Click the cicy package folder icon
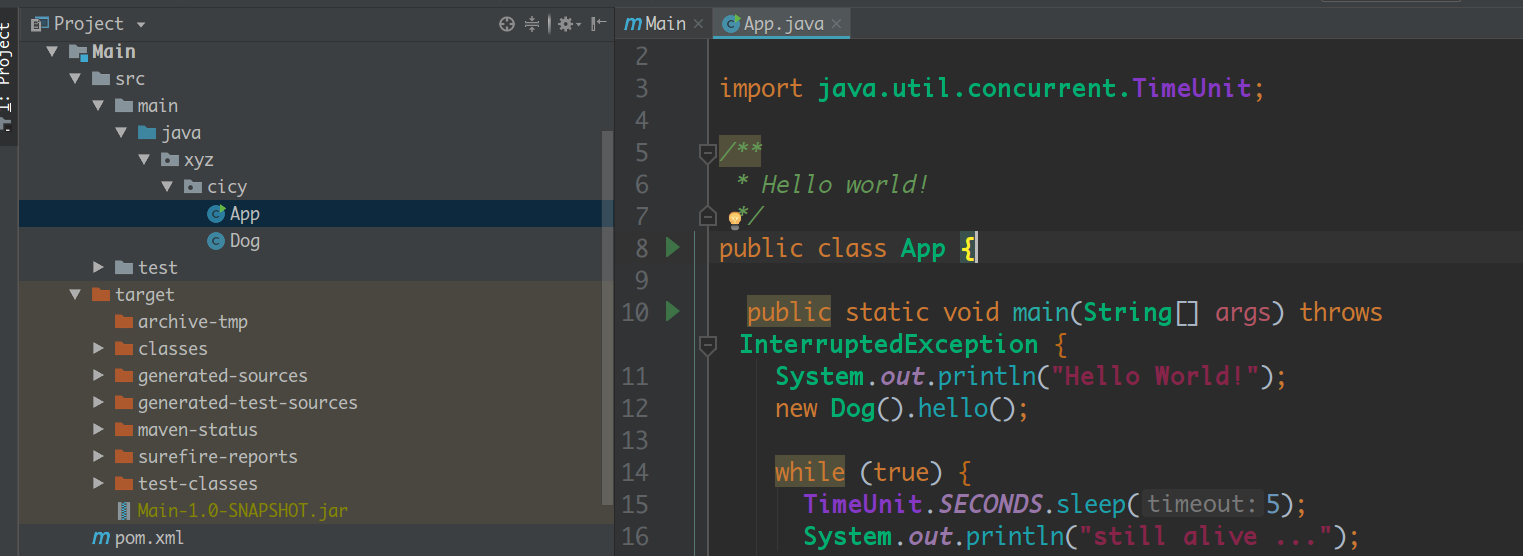Screen dimensions: 1523x556 [x=193, y=186]
